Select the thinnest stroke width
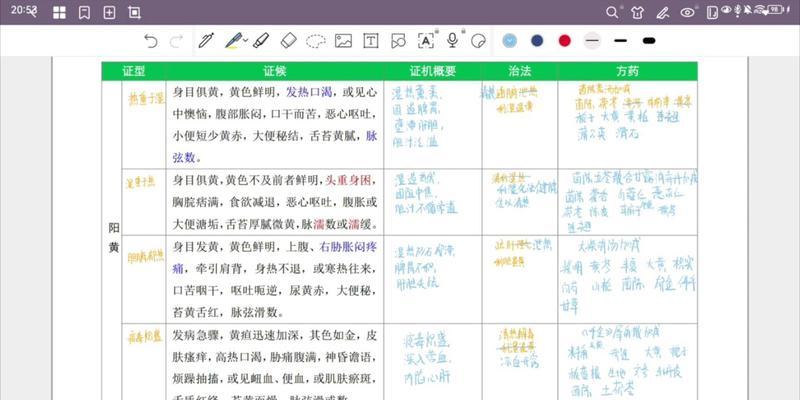The image size is (800, 400). (592, 41)
